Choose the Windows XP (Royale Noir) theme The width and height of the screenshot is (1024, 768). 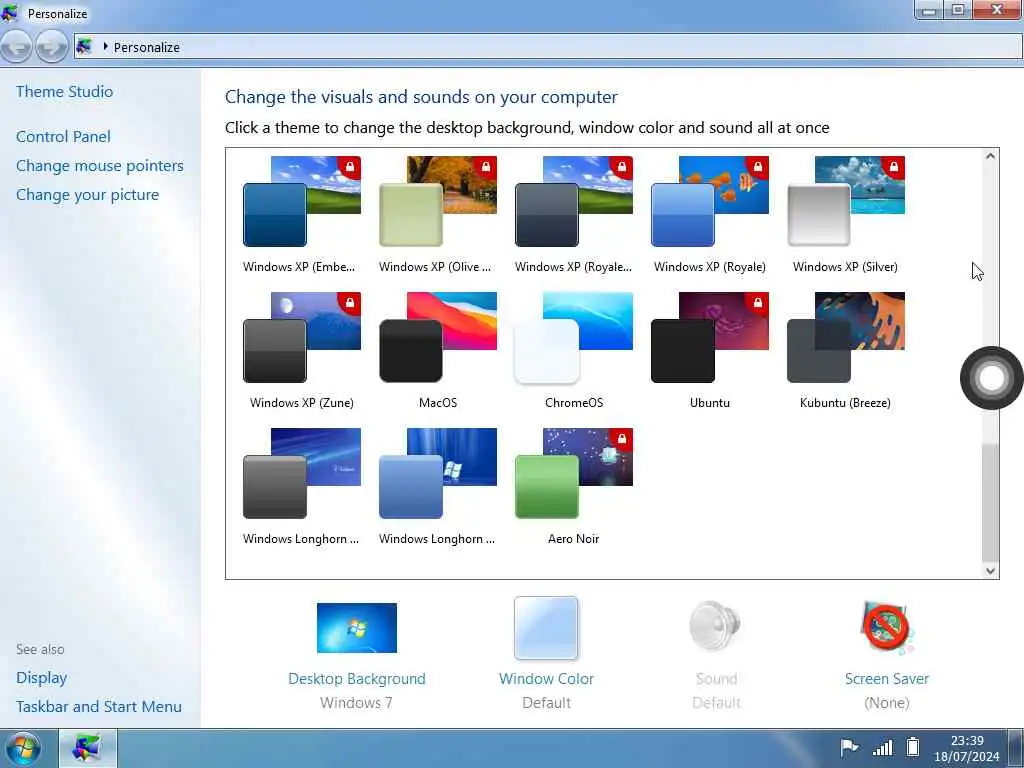pos(573,202)
